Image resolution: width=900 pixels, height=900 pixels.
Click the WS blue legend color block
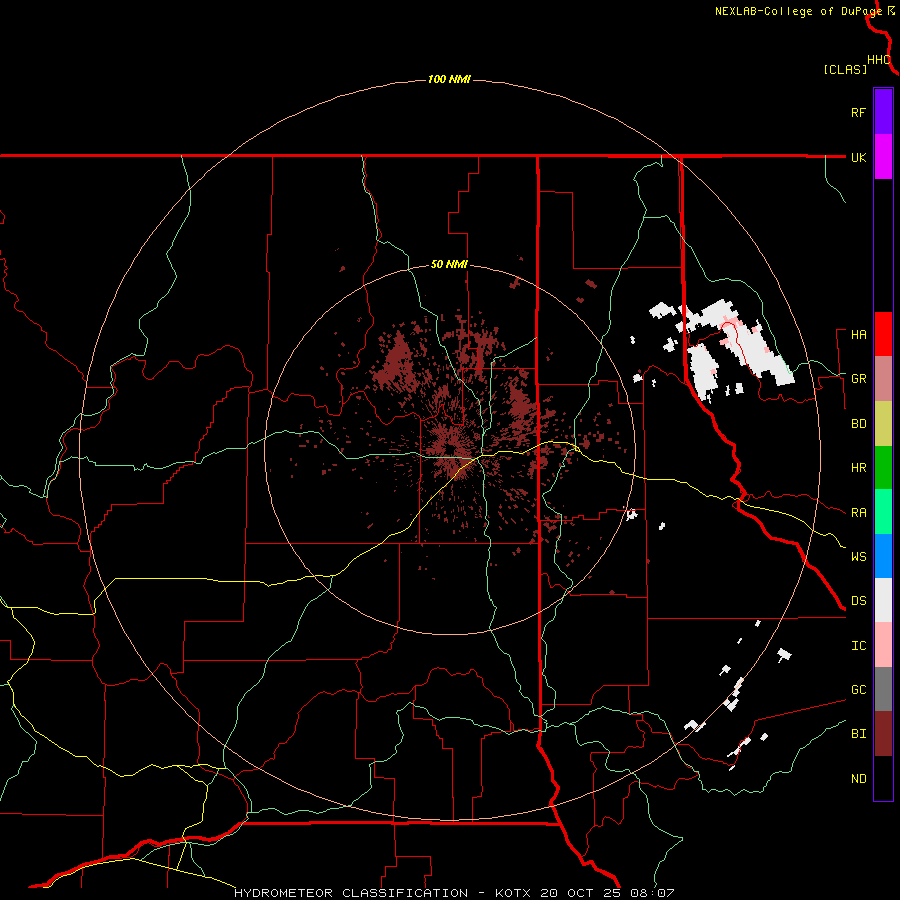(883, 556)
